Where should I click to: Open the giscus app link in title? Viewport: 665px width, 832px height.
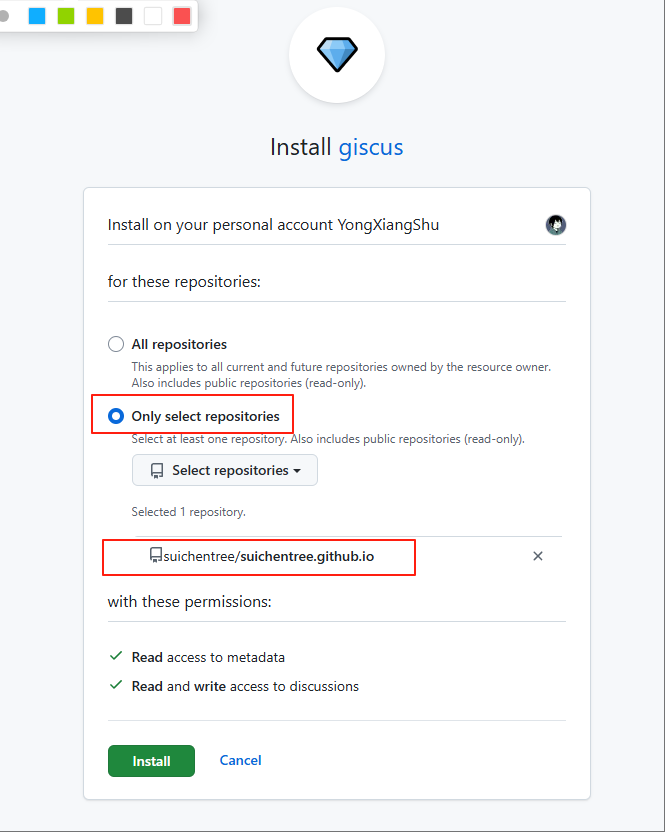tap(371, 147)
